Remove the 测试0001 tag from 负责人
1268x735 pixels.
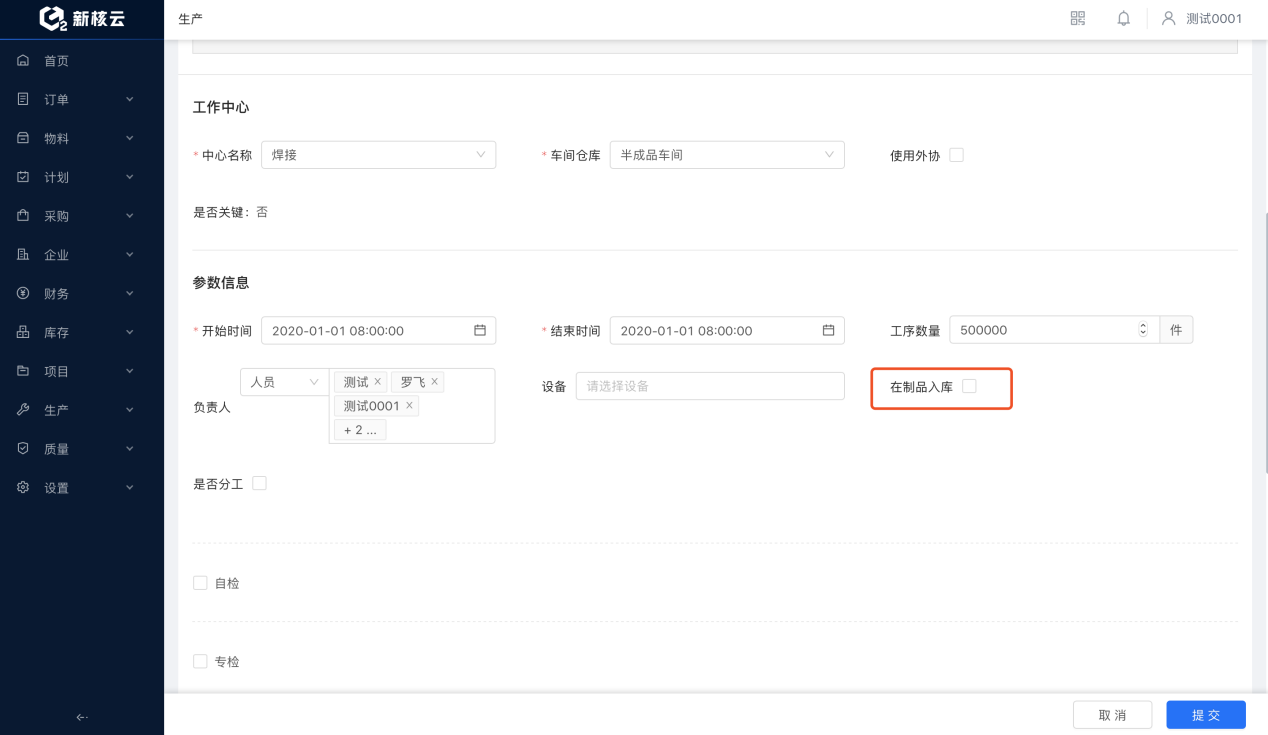[x=409, y=406]
